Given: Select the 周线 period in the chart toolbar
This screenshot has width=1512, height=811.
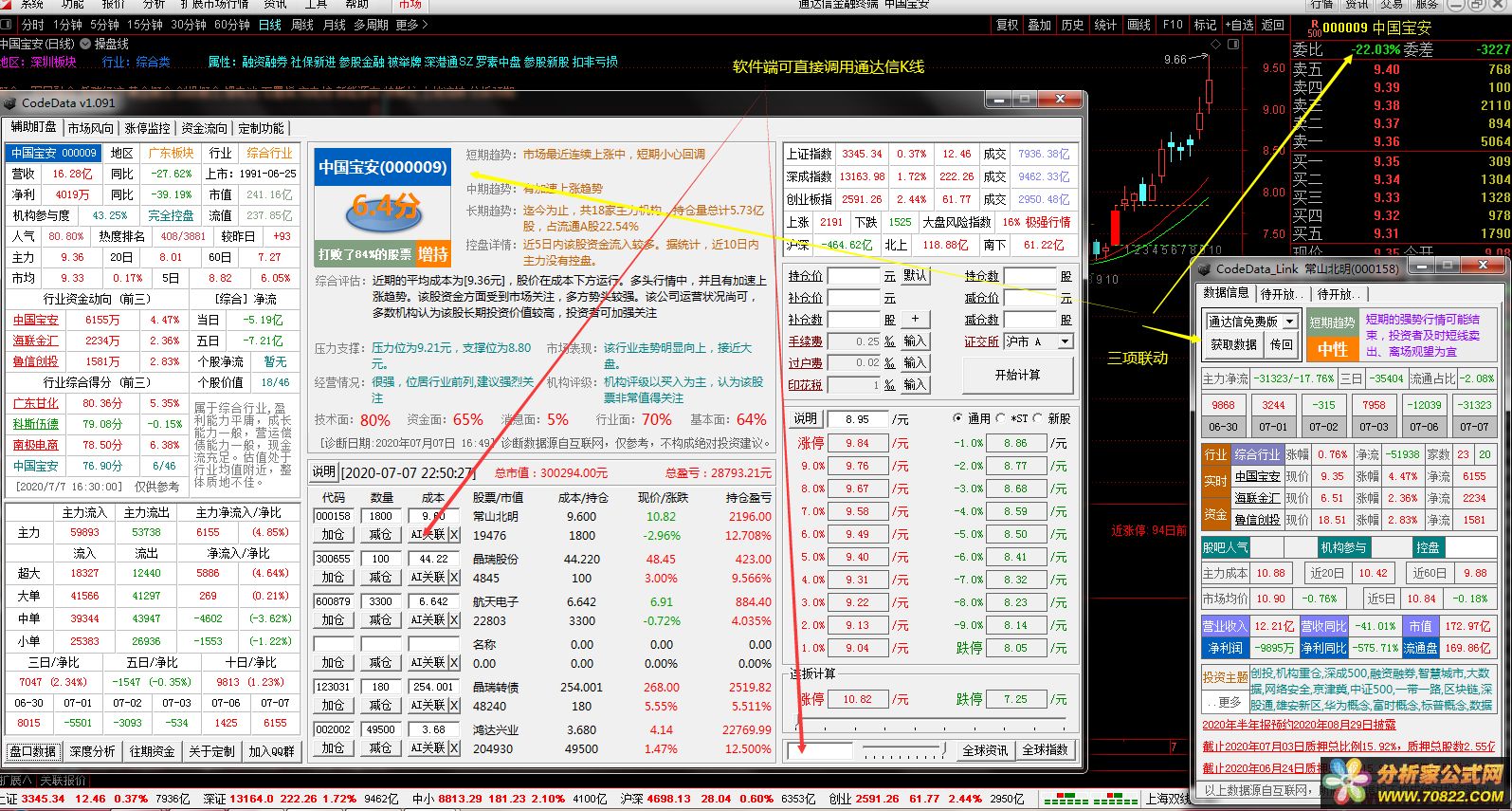Looking at the screenshot, I should (302, 25).
